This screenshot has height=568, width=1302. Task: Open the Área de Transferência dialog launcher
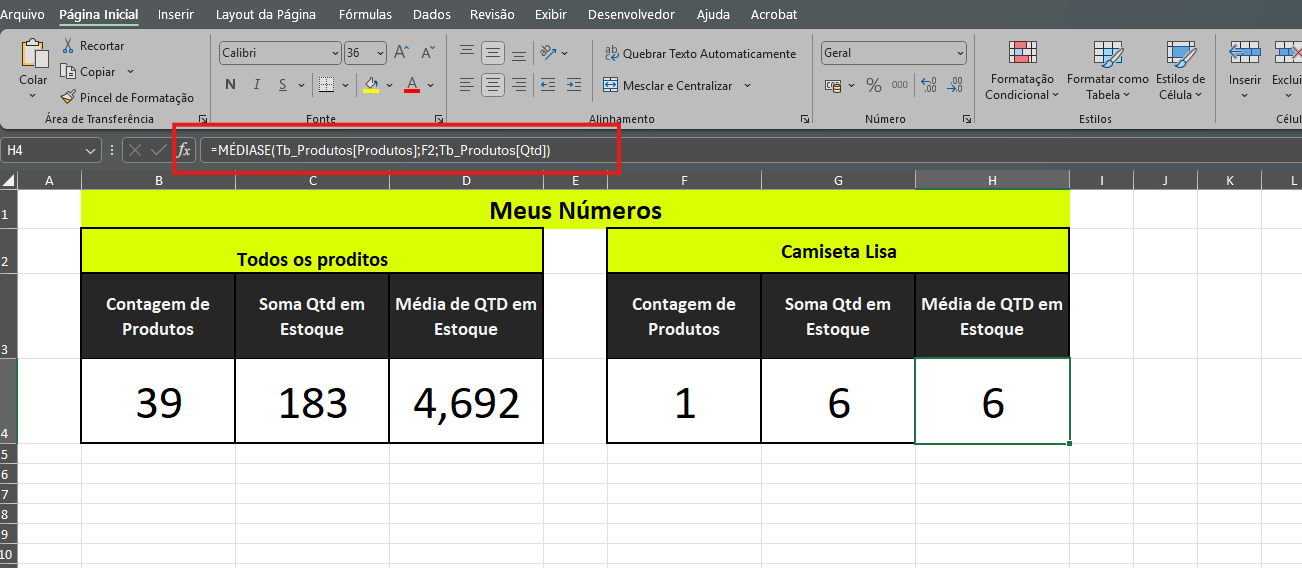tap(203, 119)
